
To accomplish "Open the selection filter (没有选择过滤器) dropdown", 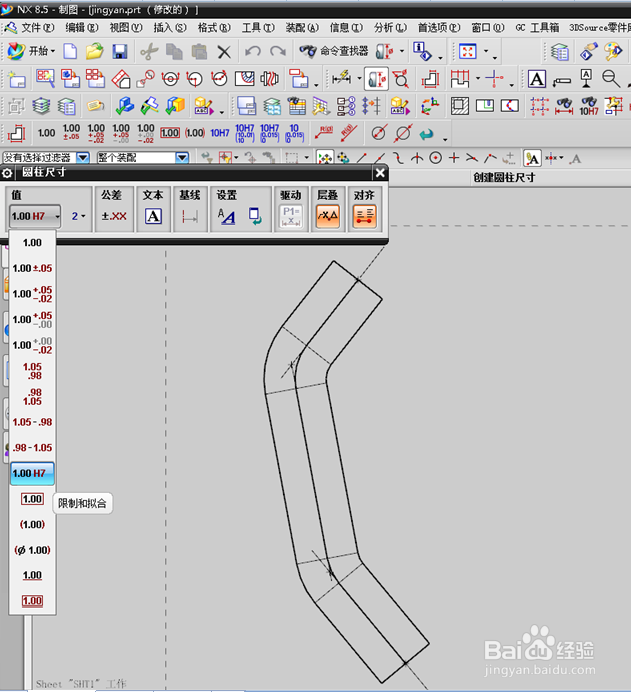I will [83, 158].
